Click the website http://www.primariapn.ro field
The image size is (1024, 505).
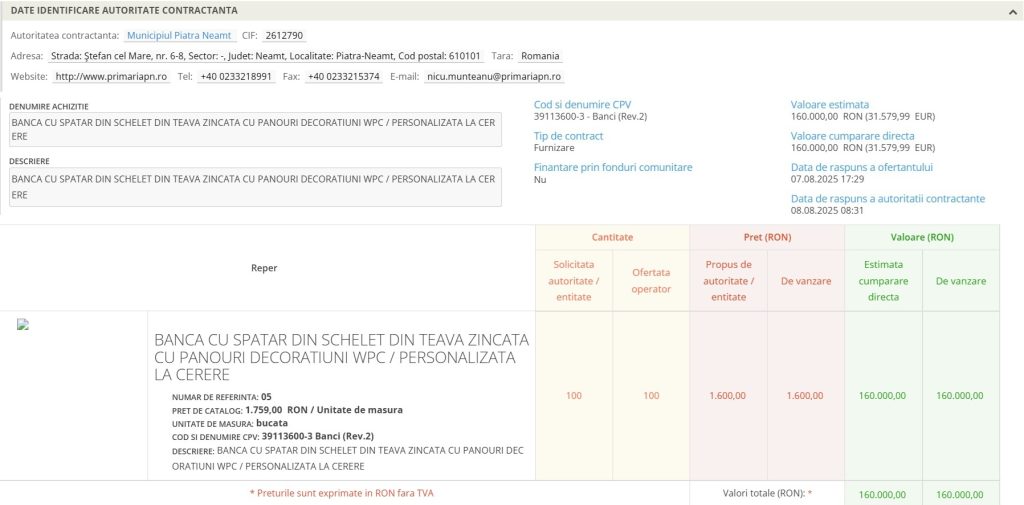pyautogui.click(x=111, y=77)
